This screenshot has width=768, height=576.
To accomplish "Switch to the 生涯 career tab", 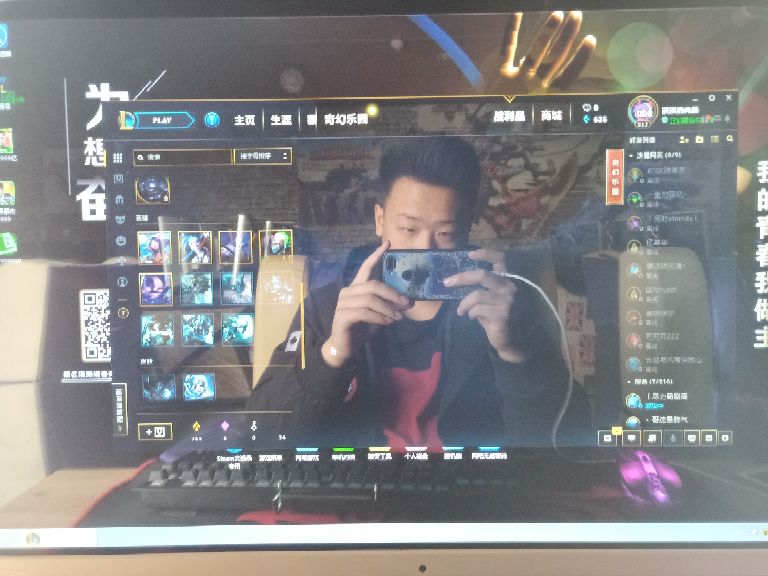I will (x=280, y=120).
